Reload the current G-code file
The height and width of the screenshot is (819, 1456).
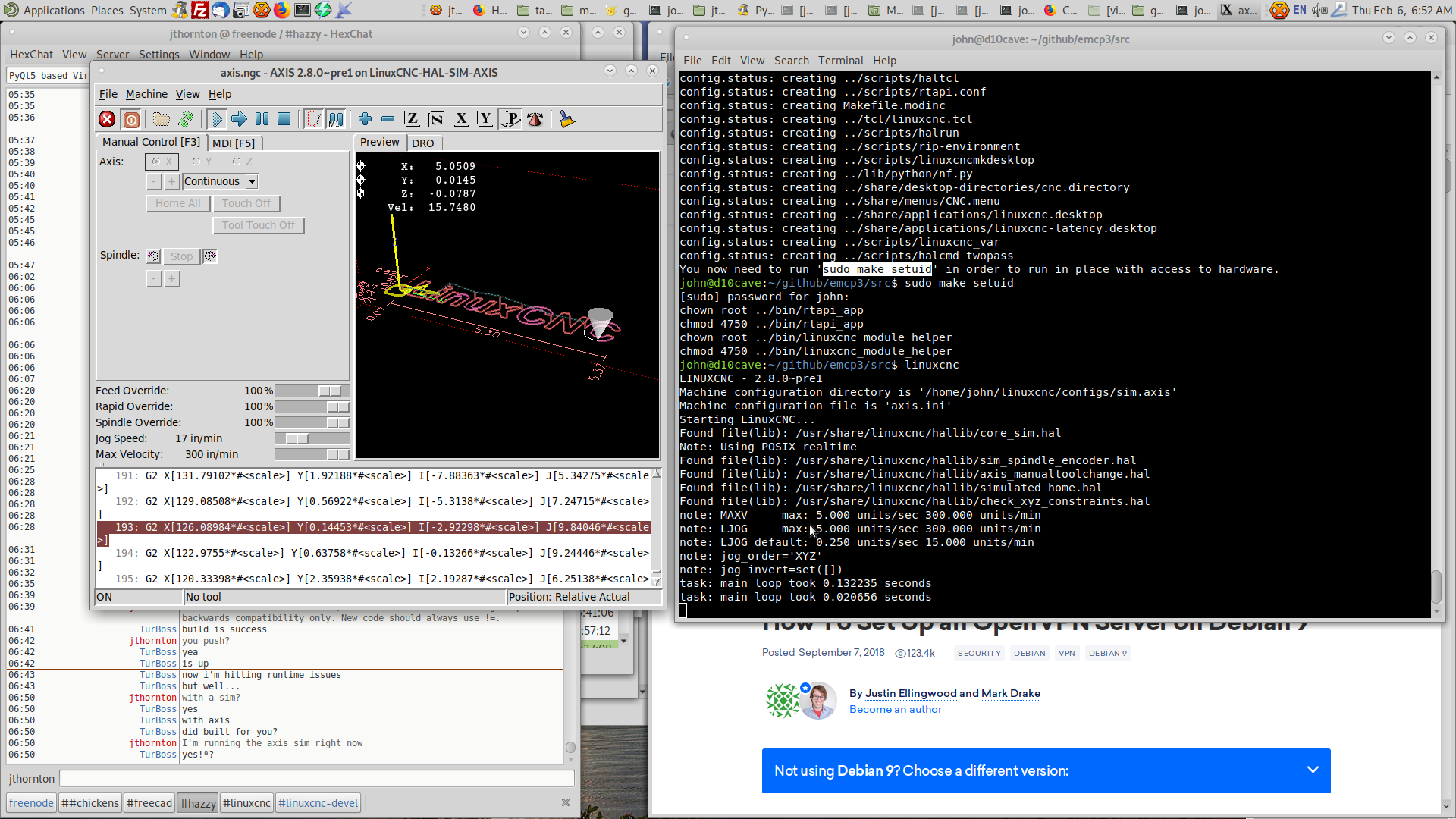pyautogui.click(x=185, y=119)
